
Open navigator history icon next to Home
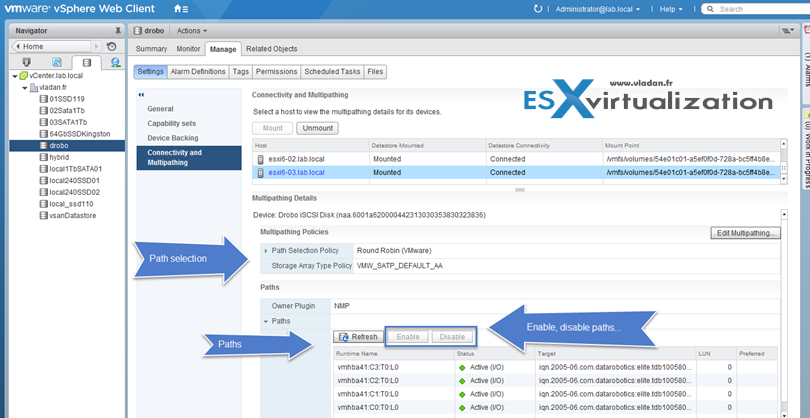pos(112,47)
